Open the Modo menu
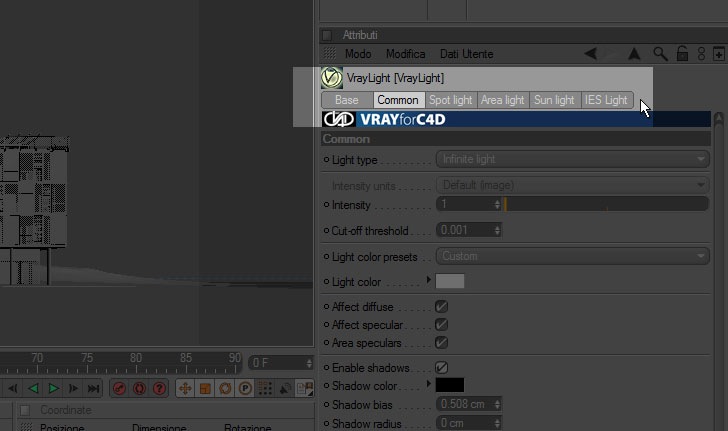 coord(358,54)
